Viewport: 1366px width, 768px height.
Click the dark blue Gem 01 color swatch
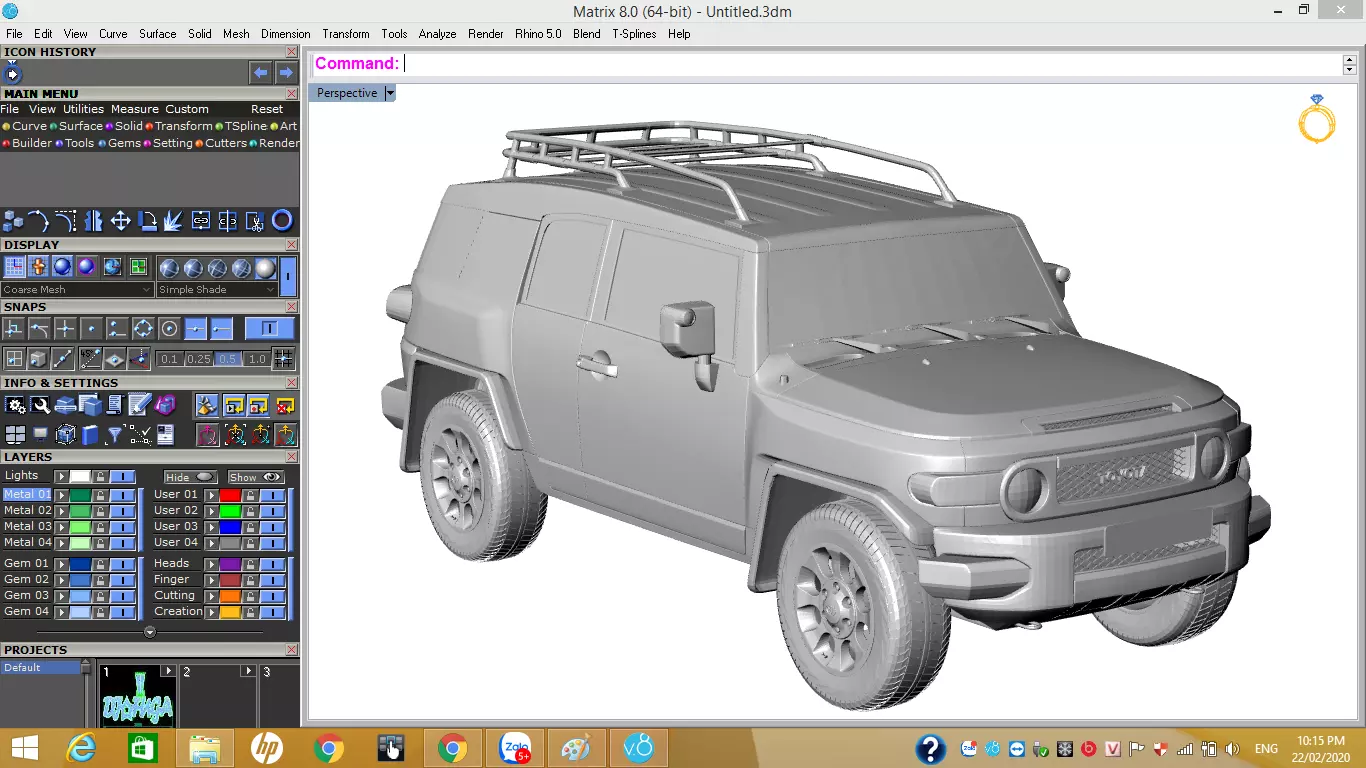pos(80,564)
